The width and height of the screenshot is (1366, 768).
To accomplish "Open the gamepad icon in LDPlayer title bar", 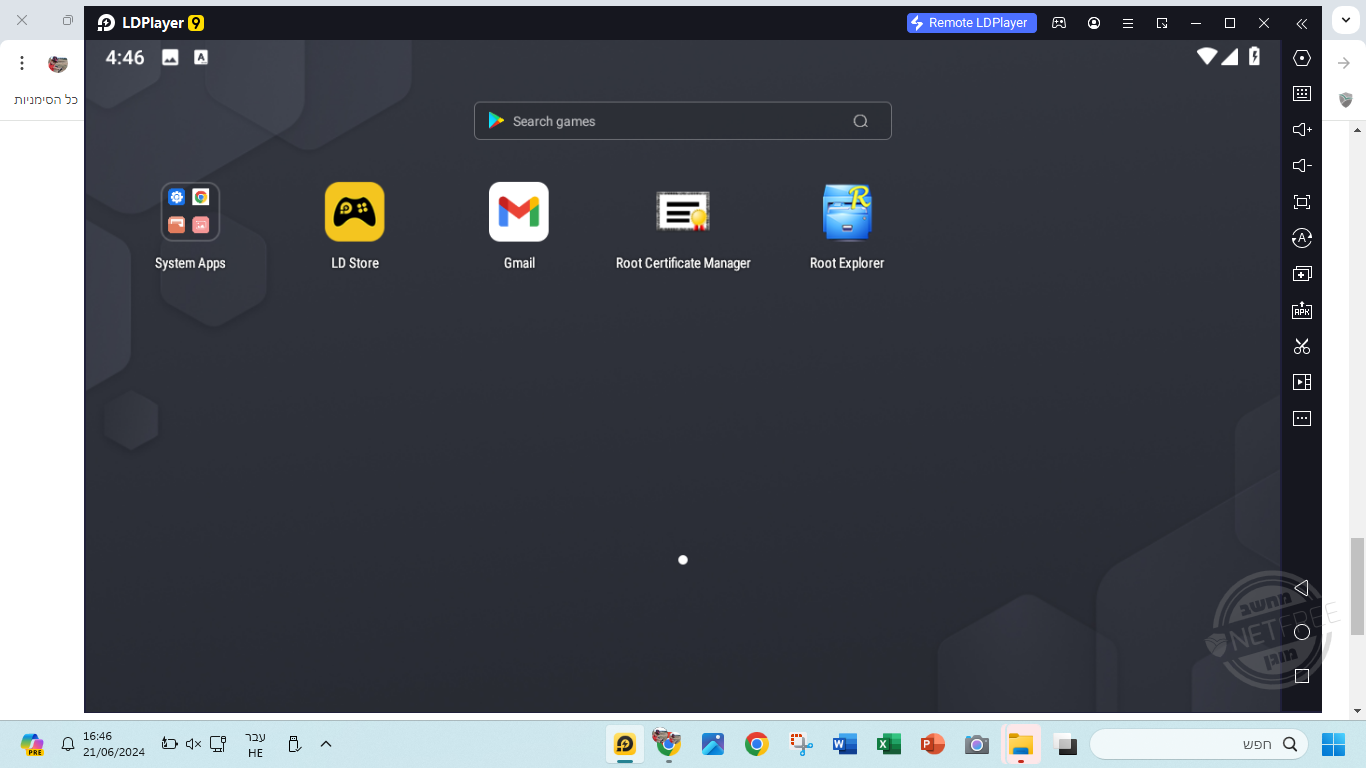I will coord(1059,23).
